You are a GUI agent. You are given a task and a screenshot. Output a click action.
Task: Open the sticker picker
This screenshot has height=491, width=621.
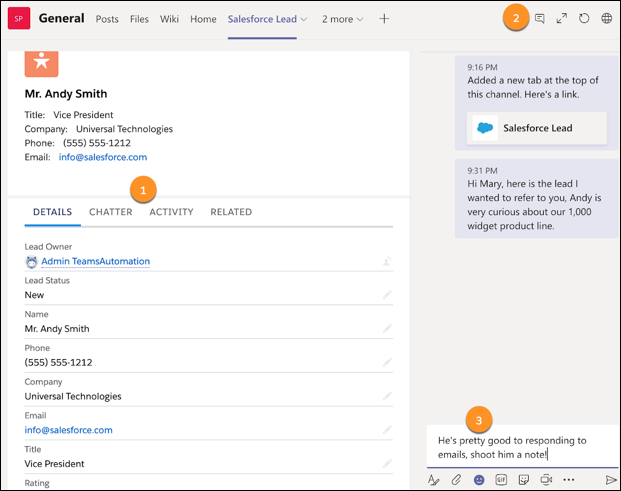(x=524, y=480)
